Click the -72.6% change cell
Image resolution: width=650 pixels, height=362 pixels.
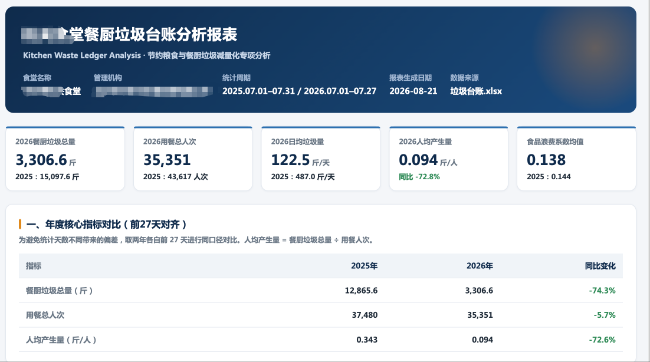(602, 340)
